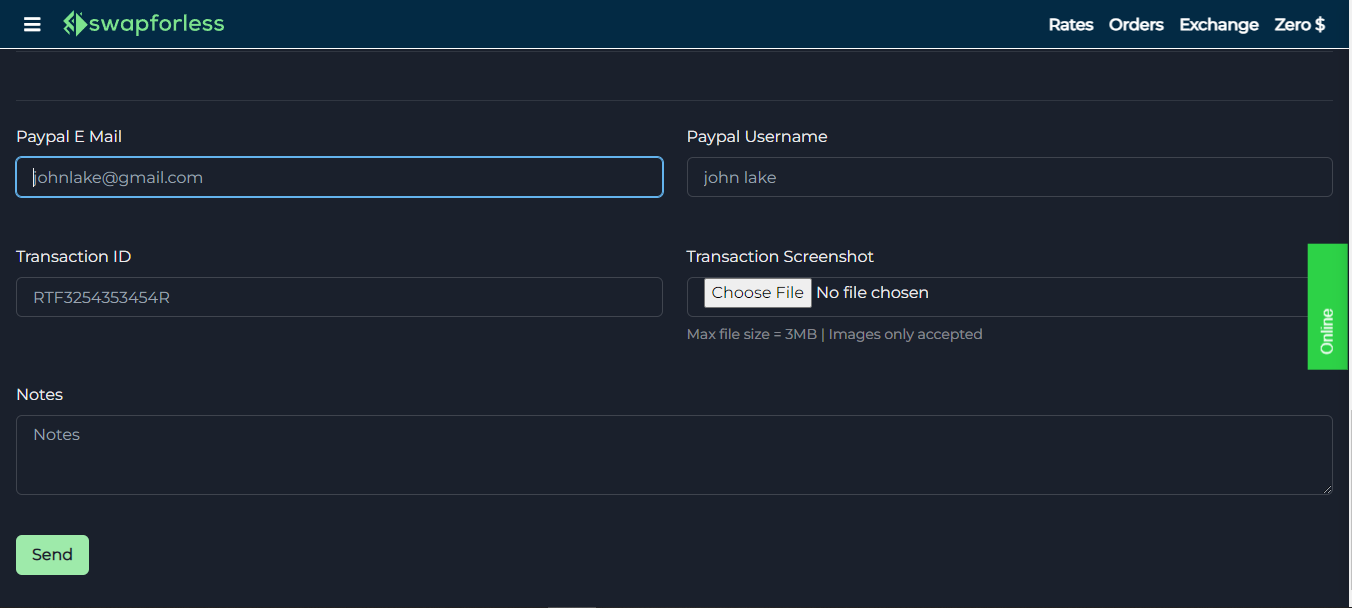
Task: Select the Transaction ID text box
Action: pyautogui.click(x=339, y=297)
